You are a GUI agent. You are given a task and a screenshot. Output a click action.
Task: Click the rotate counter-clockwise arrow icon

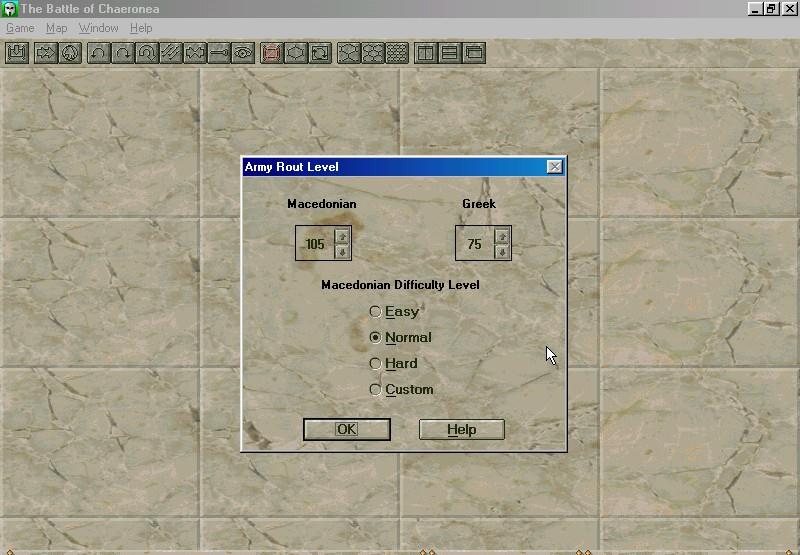pyautogui.click(x=98, y=52)
